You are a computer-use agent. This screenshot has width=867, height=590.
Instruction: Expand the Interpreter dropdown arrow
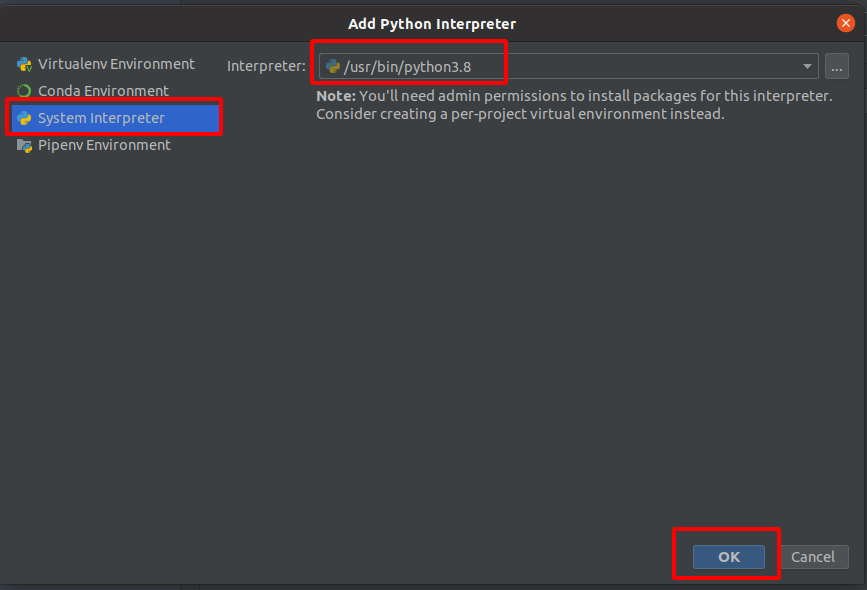(x=807, y=67)
